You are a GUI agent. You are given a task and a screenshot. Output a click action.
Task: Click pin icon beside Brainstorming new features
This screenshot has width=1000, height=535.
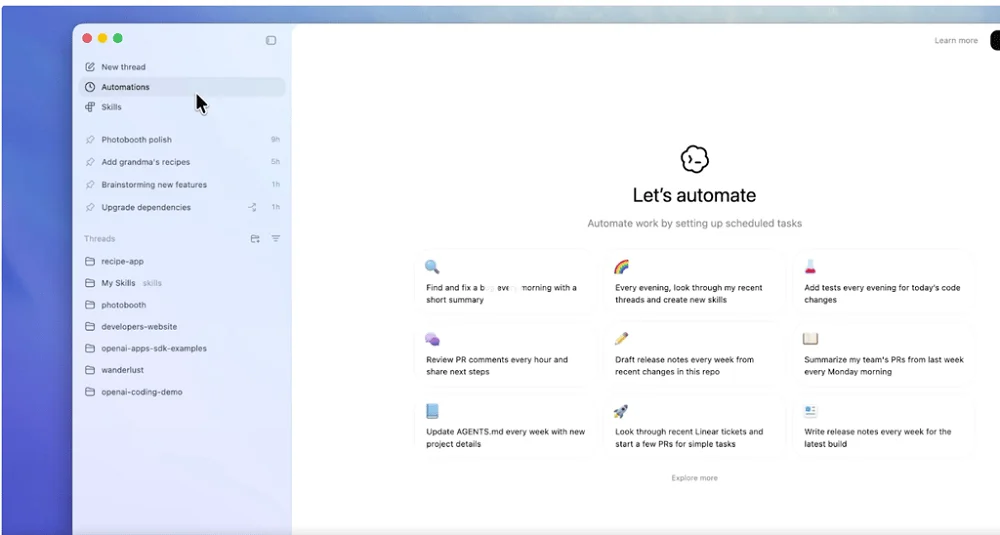90,185
